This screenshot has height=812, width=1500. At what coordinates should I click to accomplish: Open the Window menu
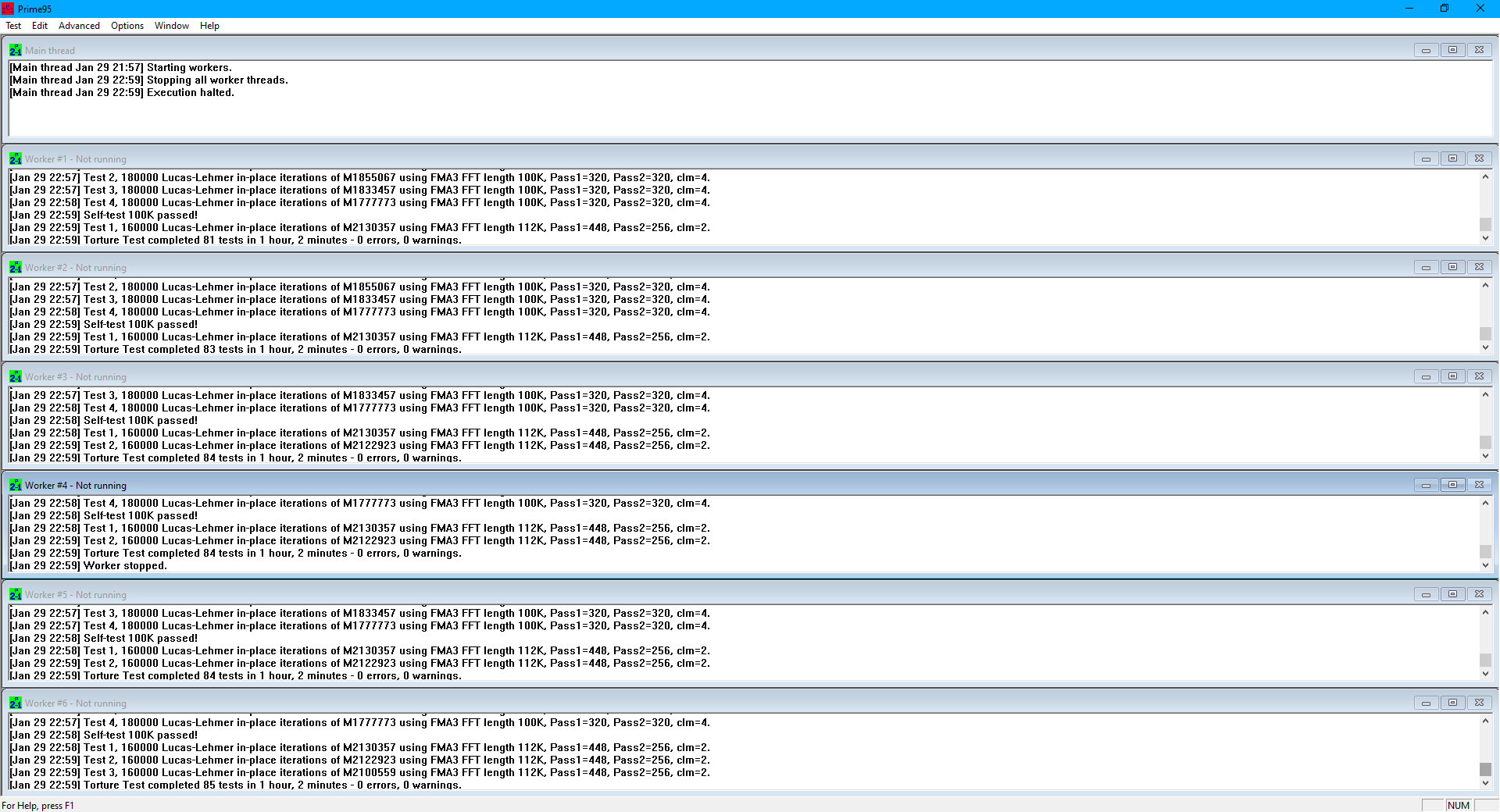pos(172,26)
